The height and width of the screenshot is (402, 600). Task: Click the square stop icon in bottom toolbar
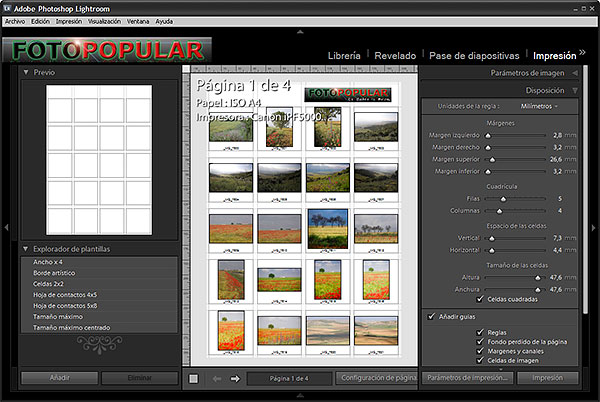click(194, 379)
